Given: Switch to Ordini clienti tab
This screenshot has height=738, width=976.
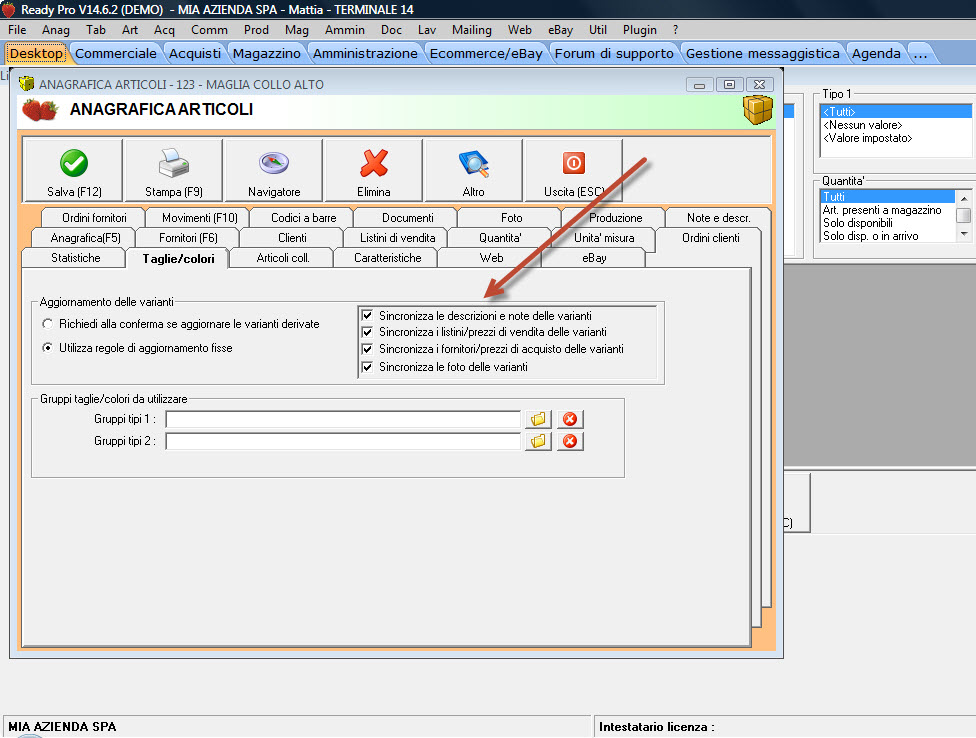Looking at the screenshot, I should click(x=710, y=238).
